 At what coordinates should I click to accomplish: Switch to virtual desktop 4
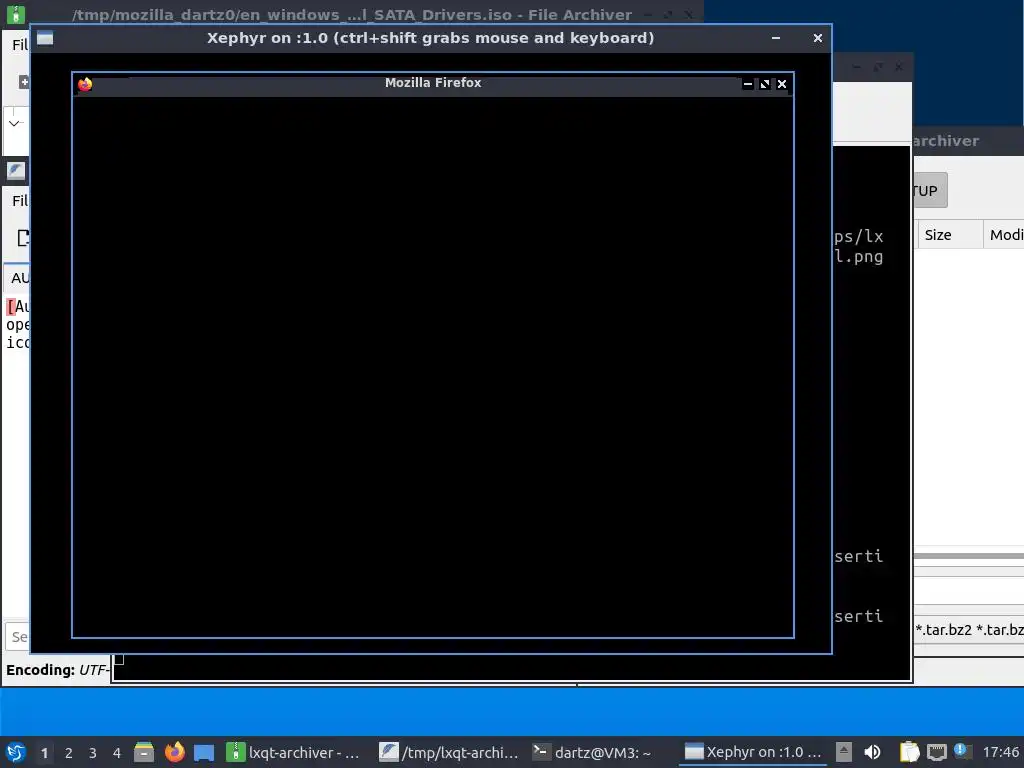point(117,753)
